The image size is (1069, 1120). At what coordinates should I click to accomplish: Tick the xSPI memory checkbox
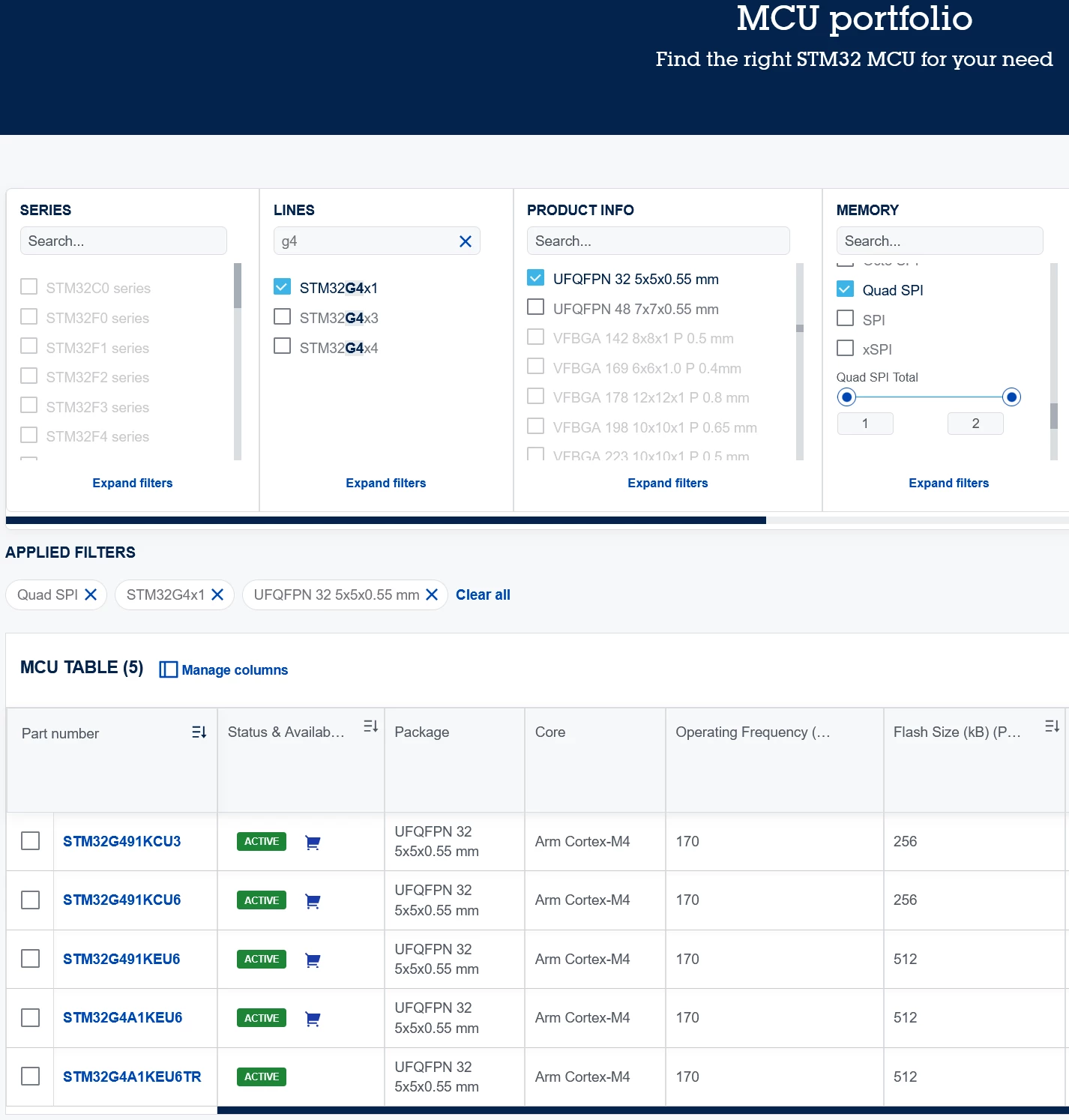(845, 348)
